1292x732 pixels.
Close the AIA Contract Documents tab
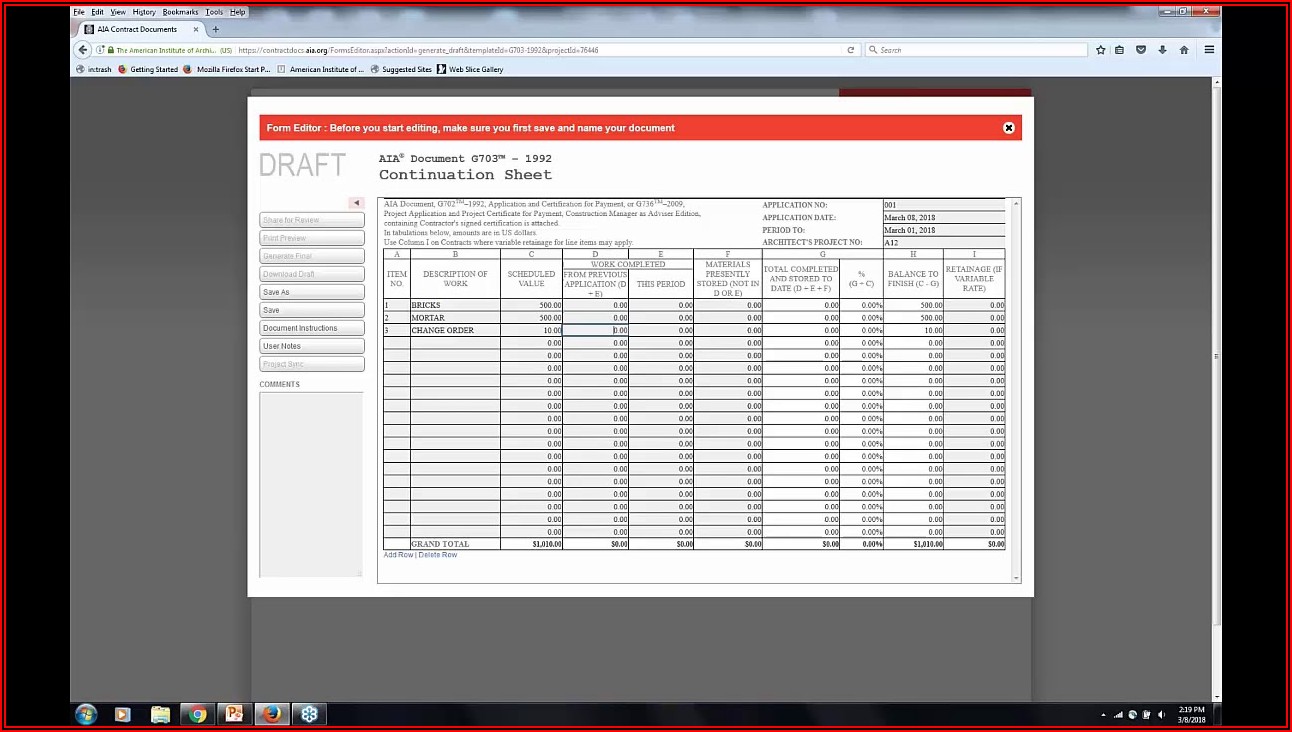(196, 29)
